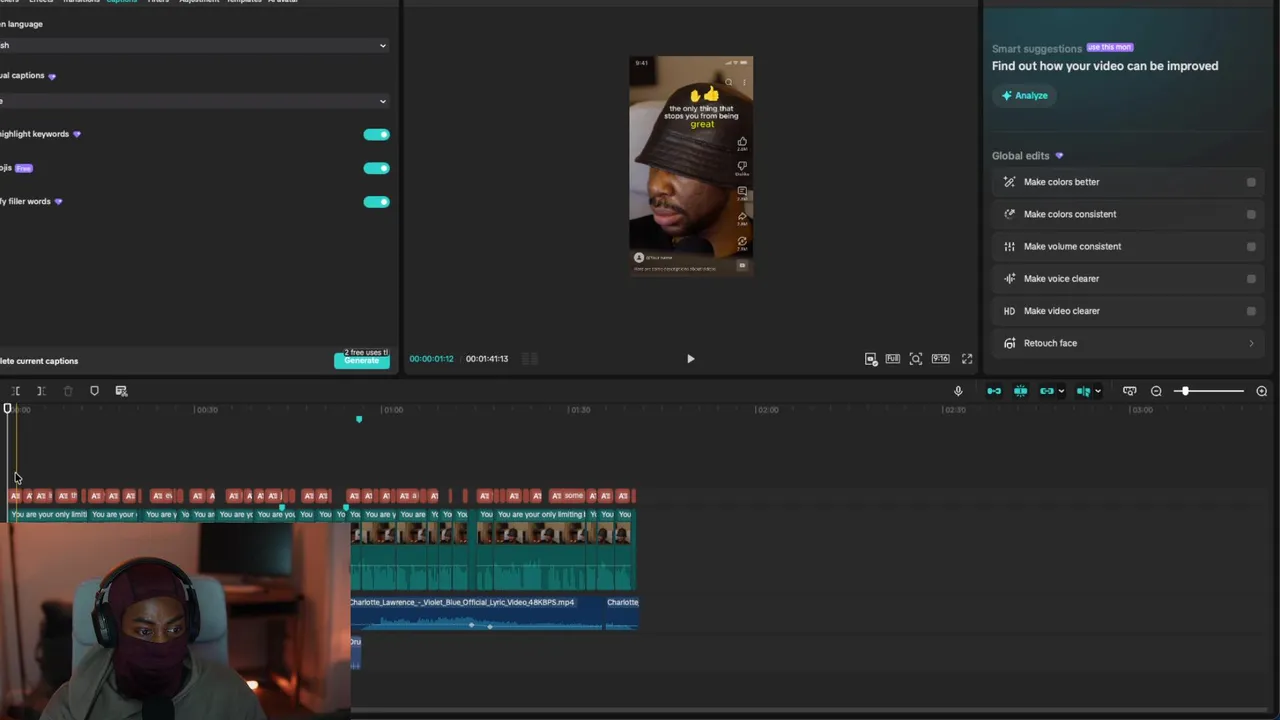Click the pro diamond beside filler words

click(58, 202)
